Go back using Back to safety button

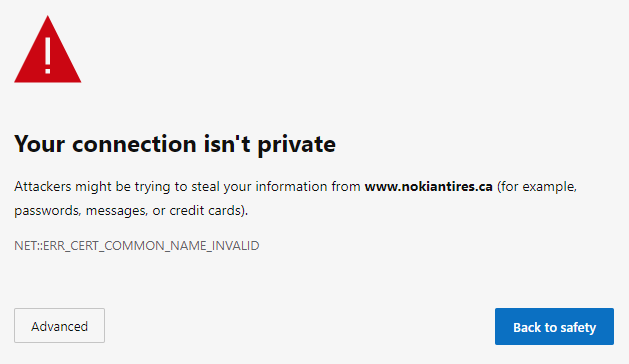[554, 326]
